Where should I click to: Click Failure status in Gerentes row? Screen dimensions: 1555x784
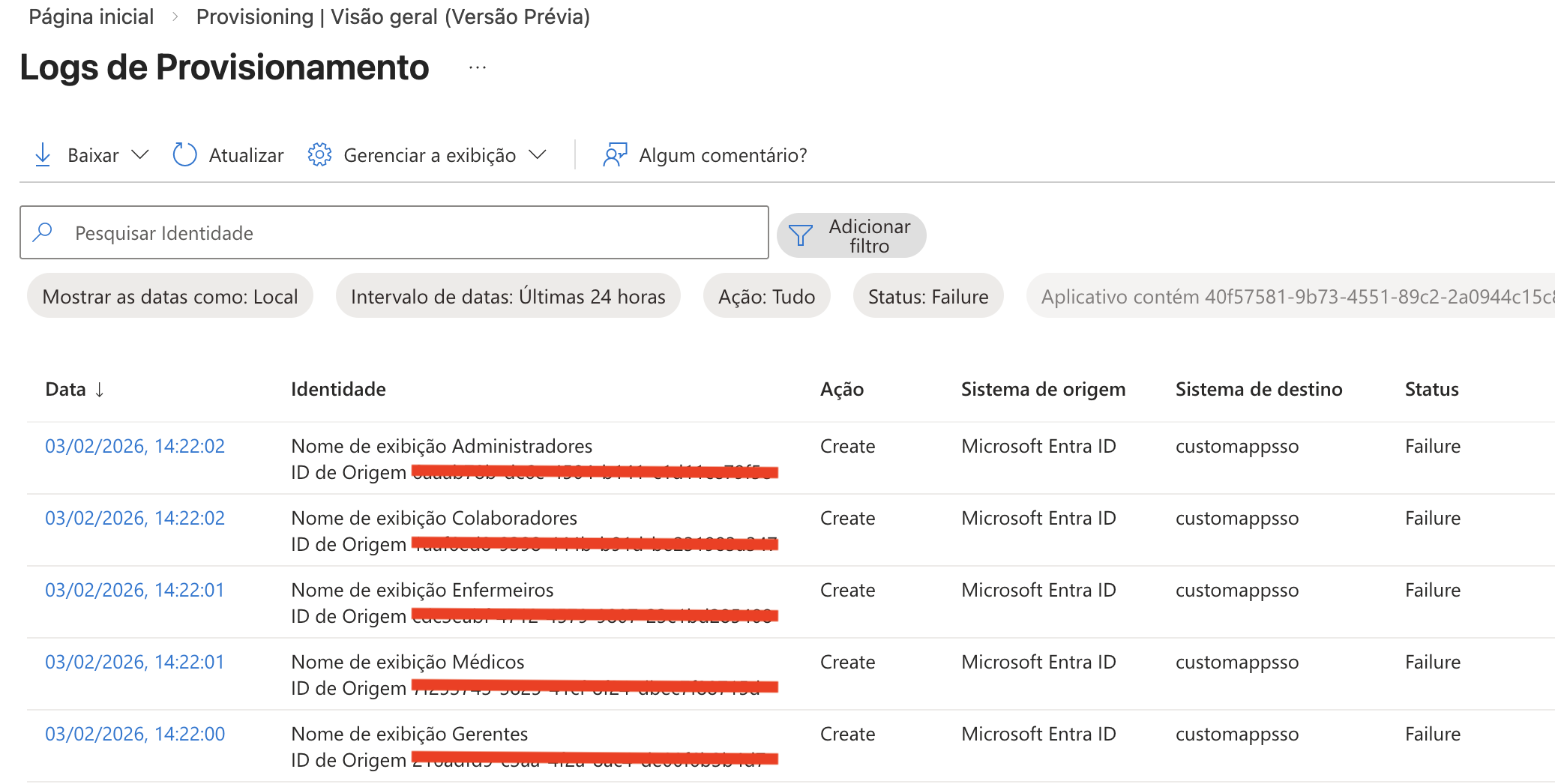[x=1433, y=734]
